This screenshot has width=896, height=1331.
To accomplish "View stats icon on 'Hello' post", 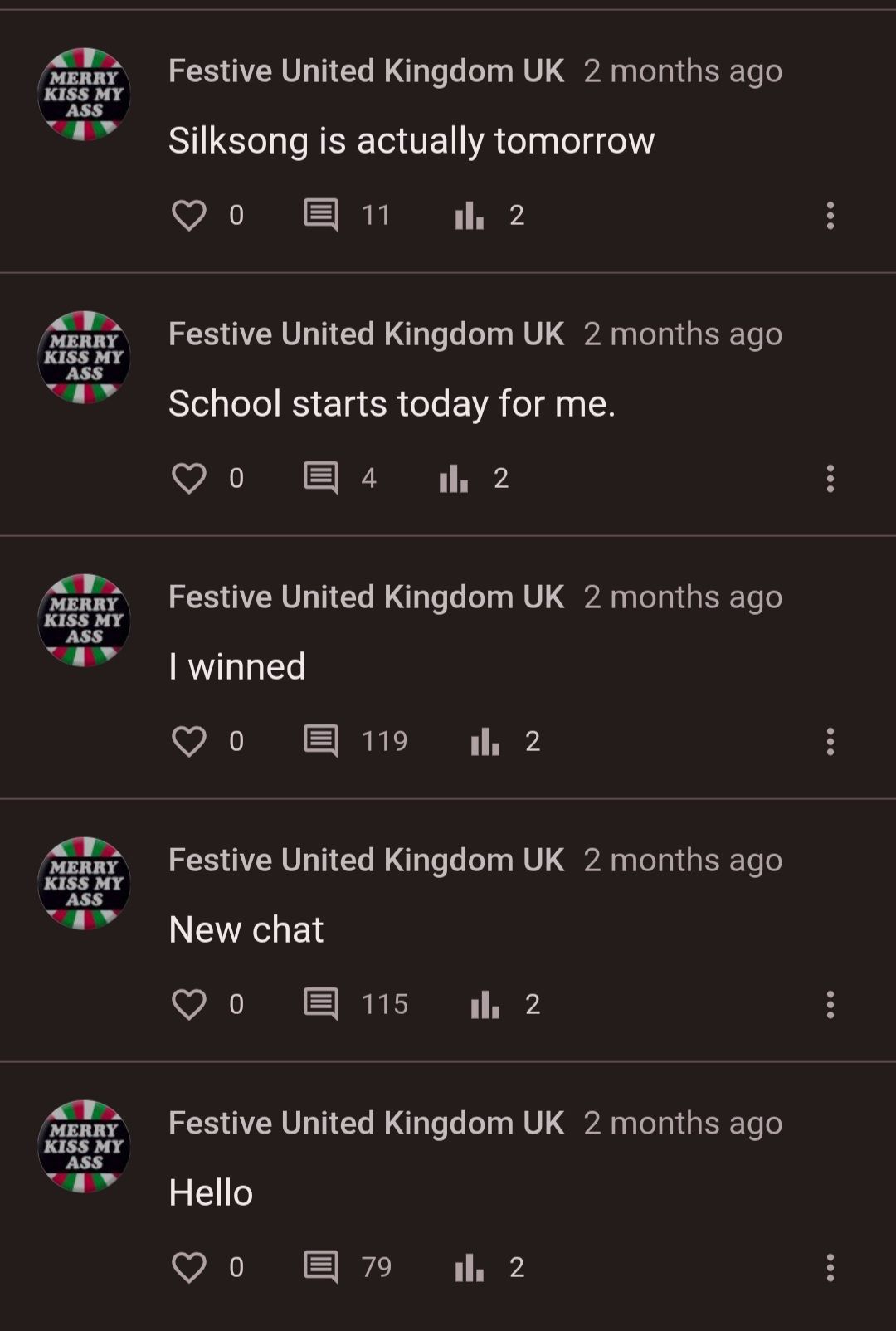I will click(x=470, y=1267).
